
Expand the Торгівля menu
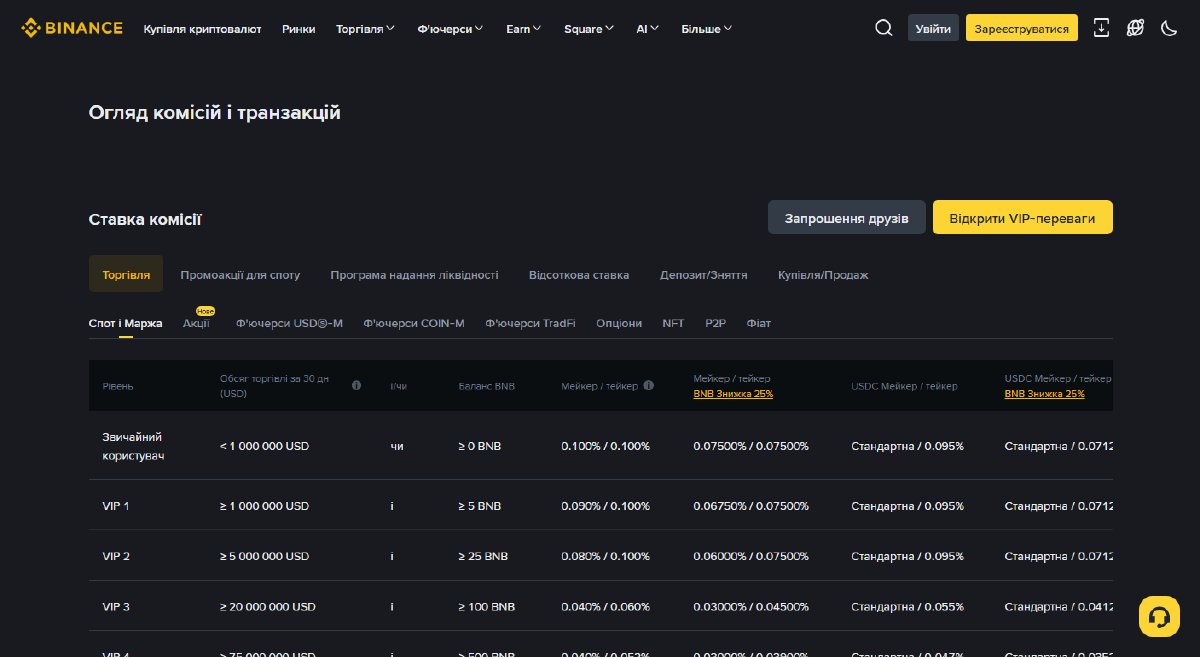tap(365, 29)
